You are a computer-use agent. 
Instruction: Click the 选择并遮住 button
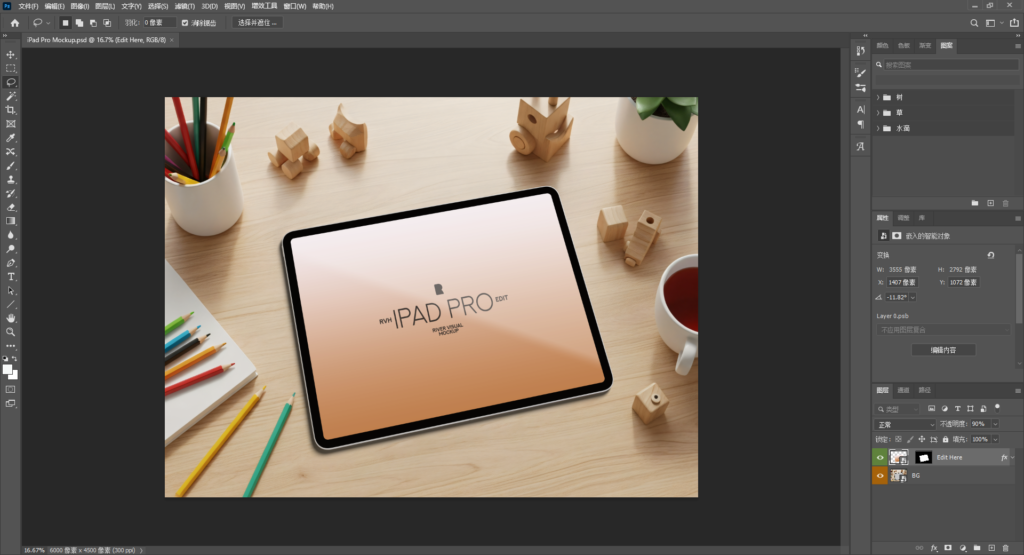click(257, 23)
